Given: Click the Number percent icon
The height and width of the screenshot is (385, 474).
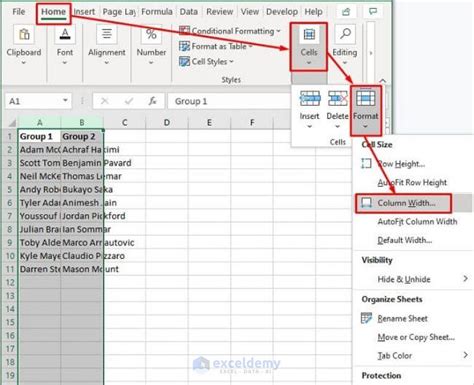Looking at the screenshot, I should point(151,35).
